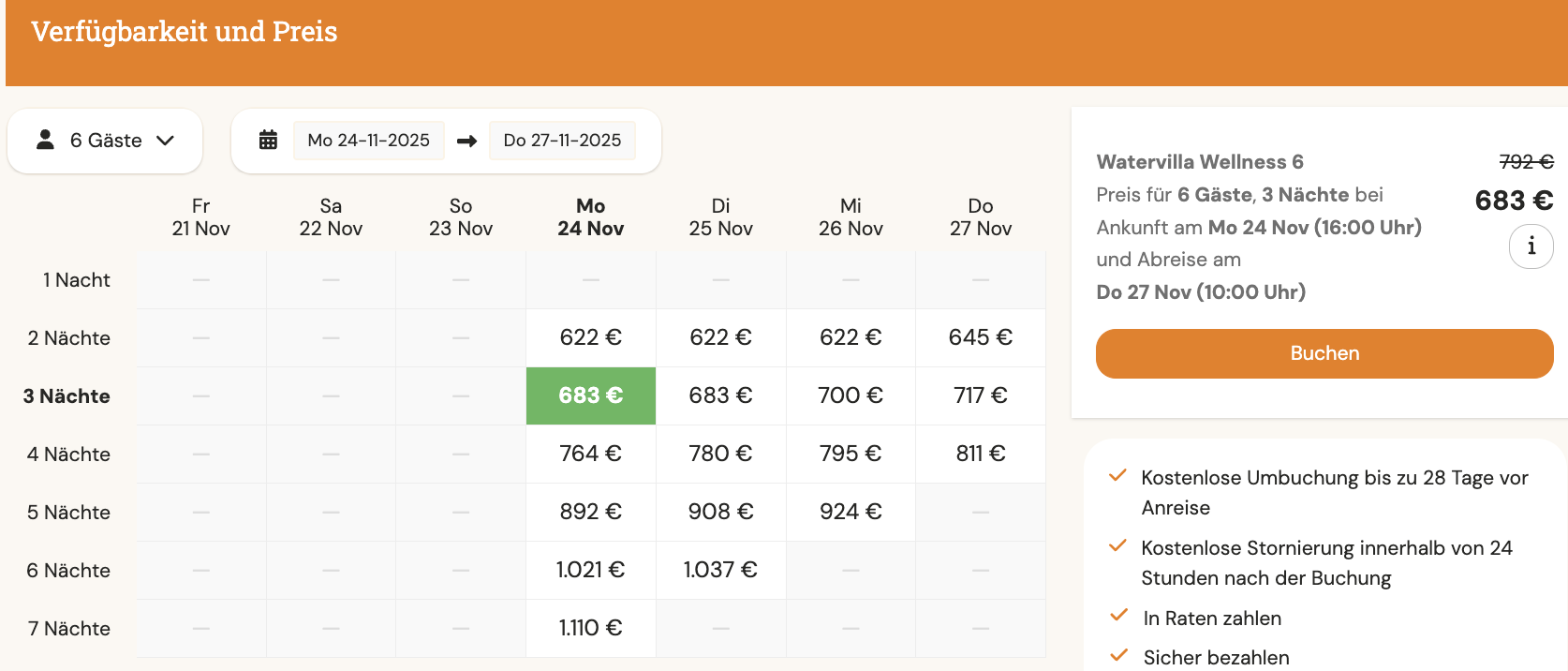Screen dimensions: 1568x671
Task: Click the arrow between arrival and departure dates
Action: 466,142
